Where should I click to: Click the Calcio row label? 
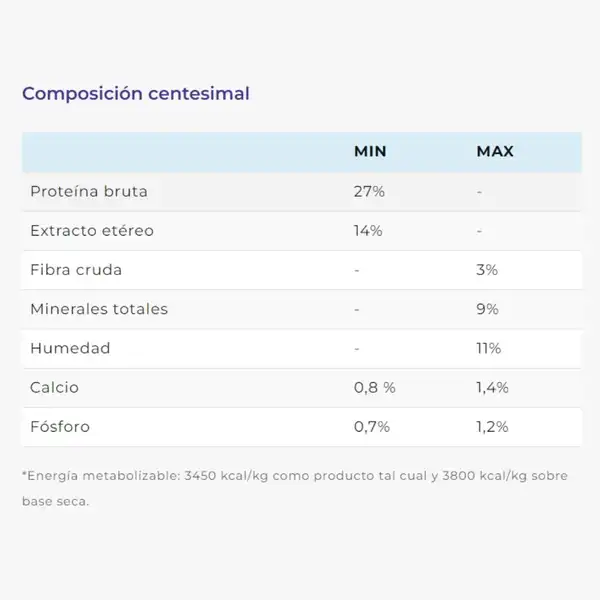(54, 388)
